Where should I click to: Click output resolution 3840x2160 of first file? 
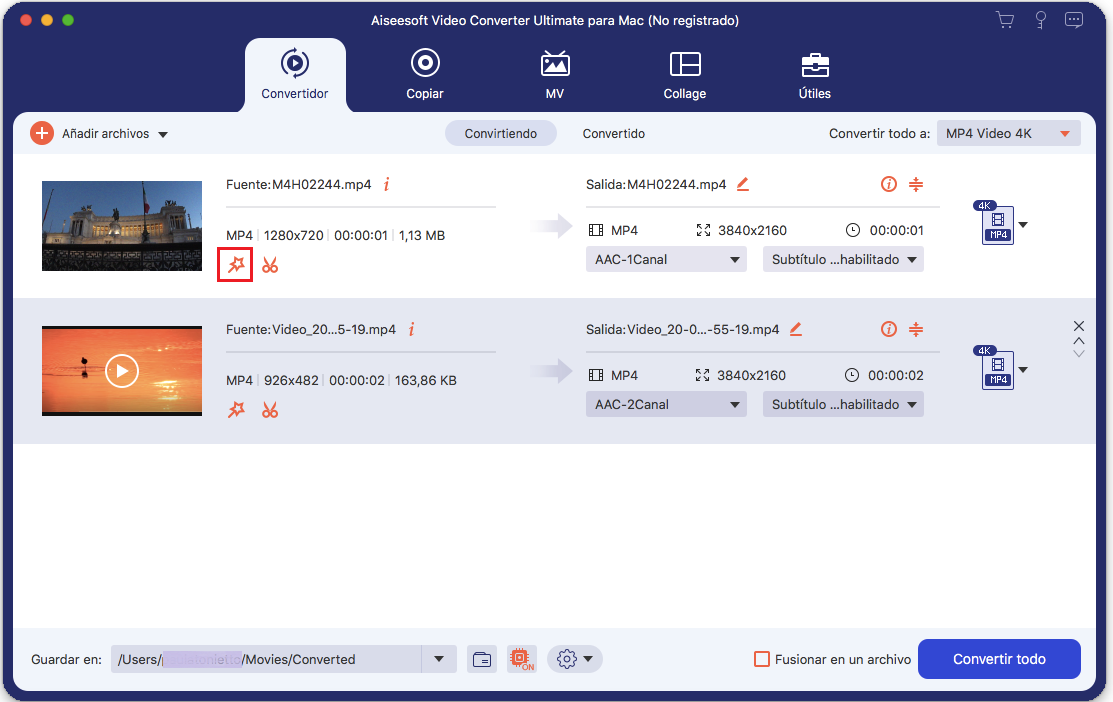click(752, 231)
